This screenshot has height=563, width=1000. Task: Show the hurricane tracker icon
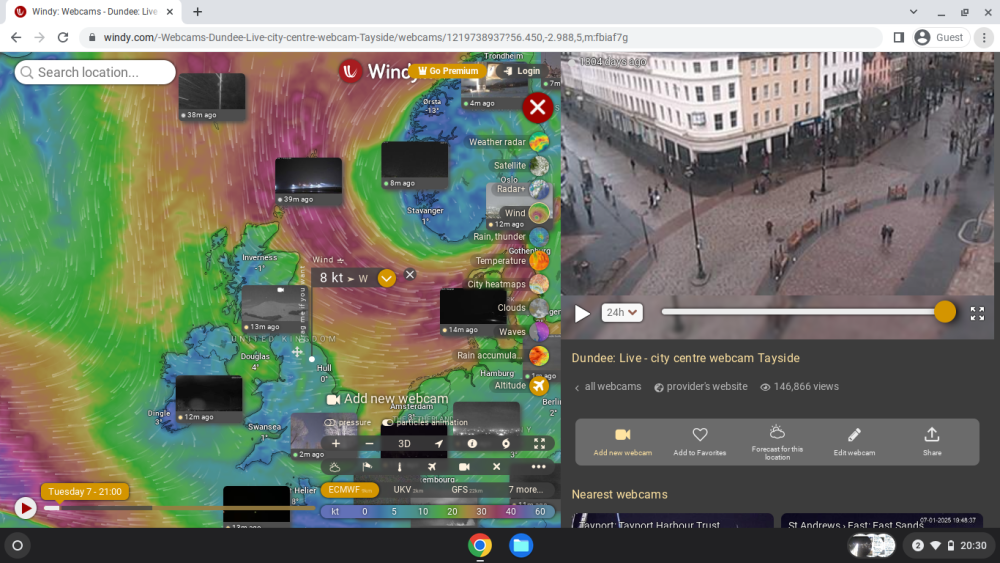[506, 444]
